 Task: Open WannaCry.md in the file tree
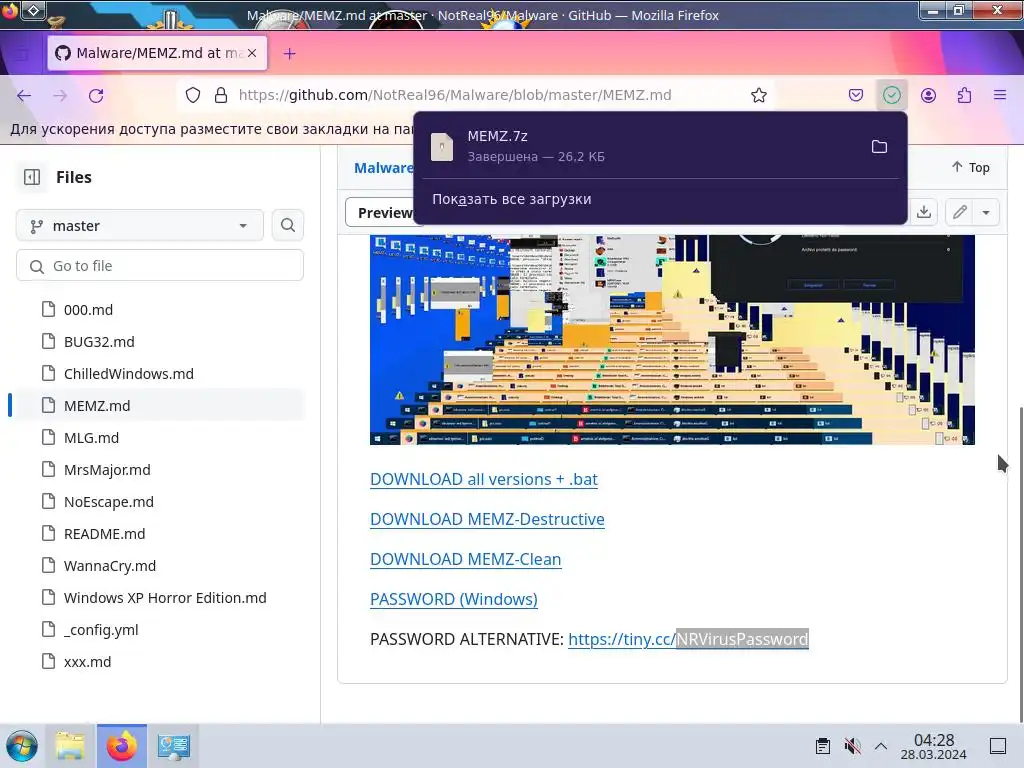pos(109,566)
